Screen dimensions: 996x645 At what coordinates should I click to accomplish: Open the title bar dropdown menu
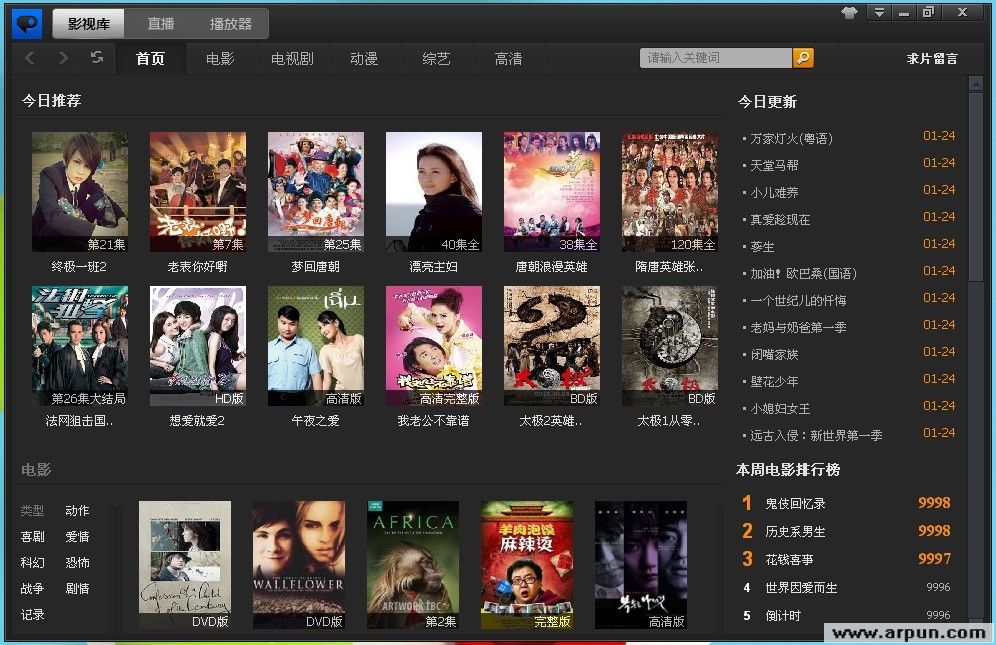tap(879, 12)
